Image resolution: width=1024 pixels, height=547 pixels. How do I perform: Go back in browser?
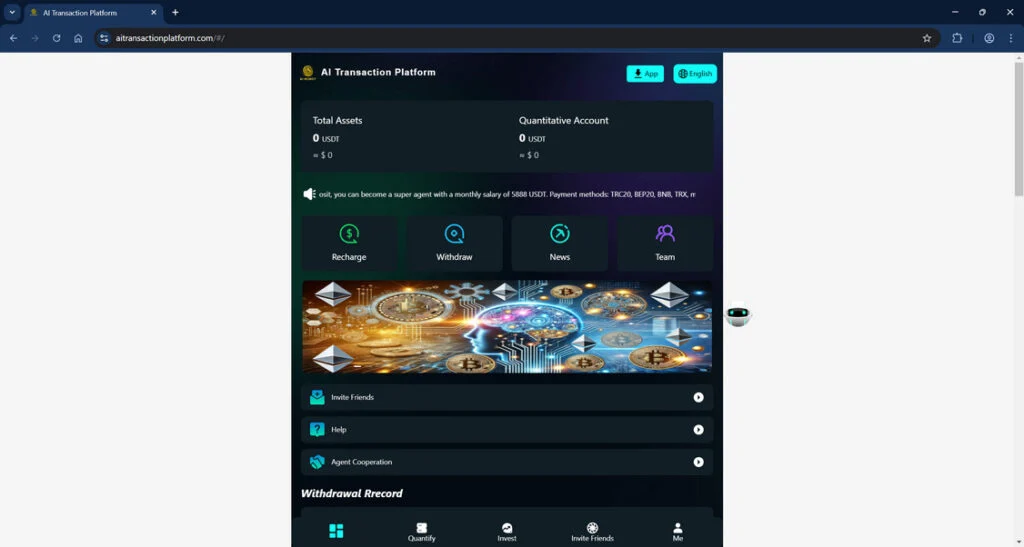(x=13, y=38)
